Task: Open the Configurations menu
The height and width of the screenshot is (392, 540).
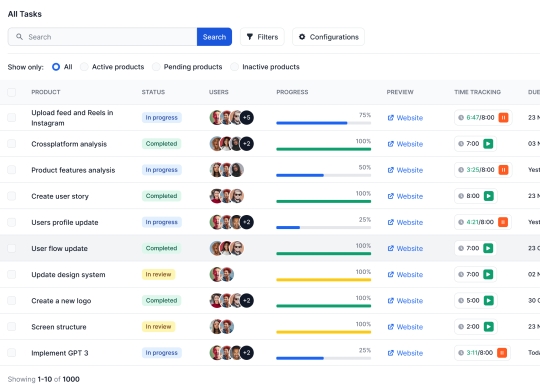Action: pos(328,37)
